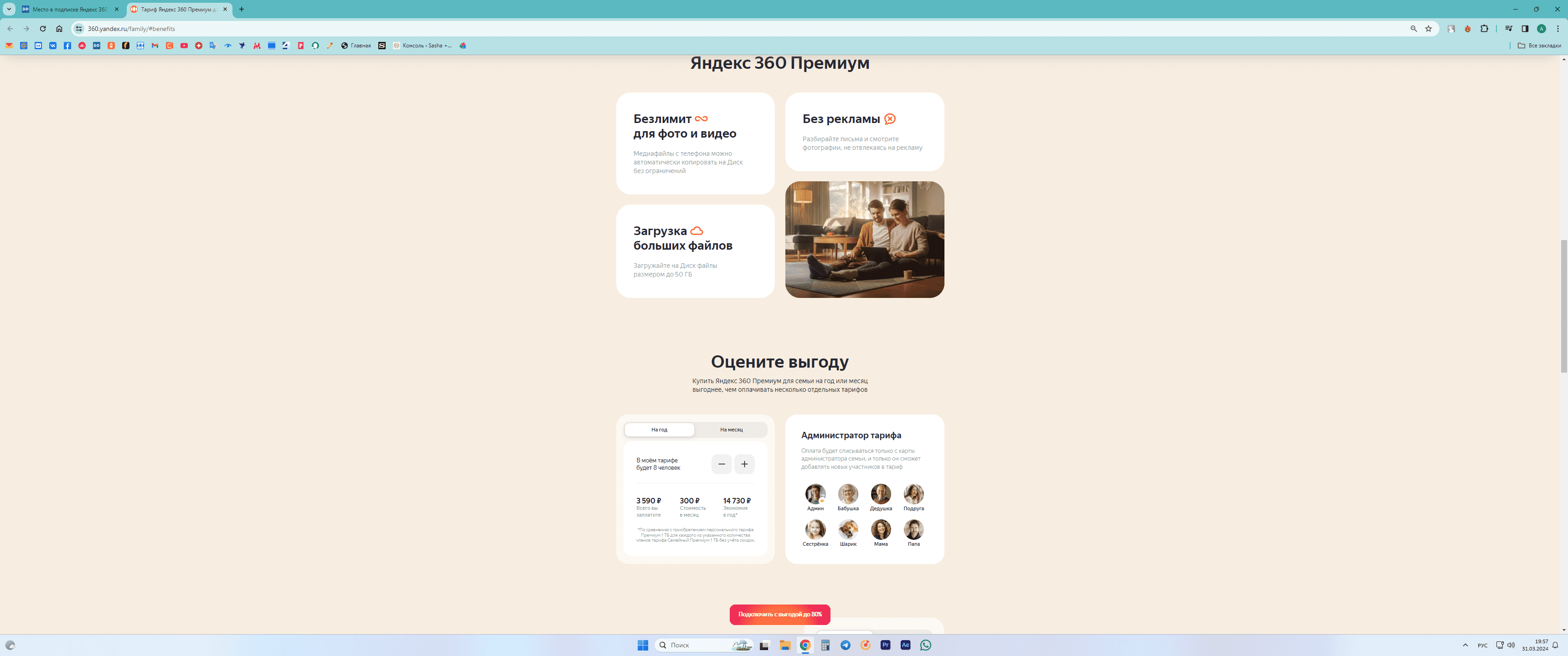Click «Подключить с выгодой до 80%» button
Screen dimensions: 1568x656
780,614
